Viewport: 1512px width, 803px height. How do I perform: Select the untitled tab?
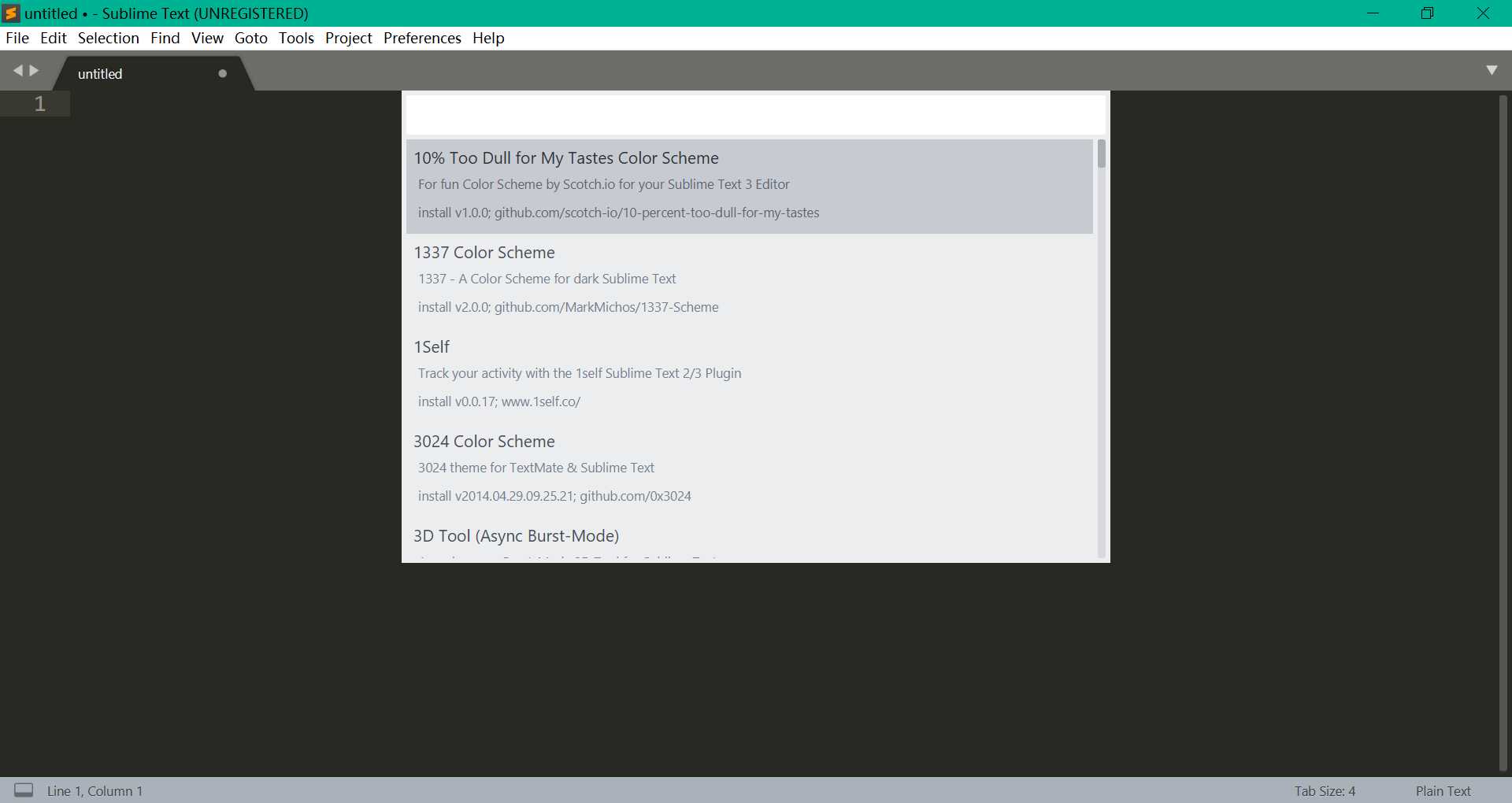[x=152, y=73]
